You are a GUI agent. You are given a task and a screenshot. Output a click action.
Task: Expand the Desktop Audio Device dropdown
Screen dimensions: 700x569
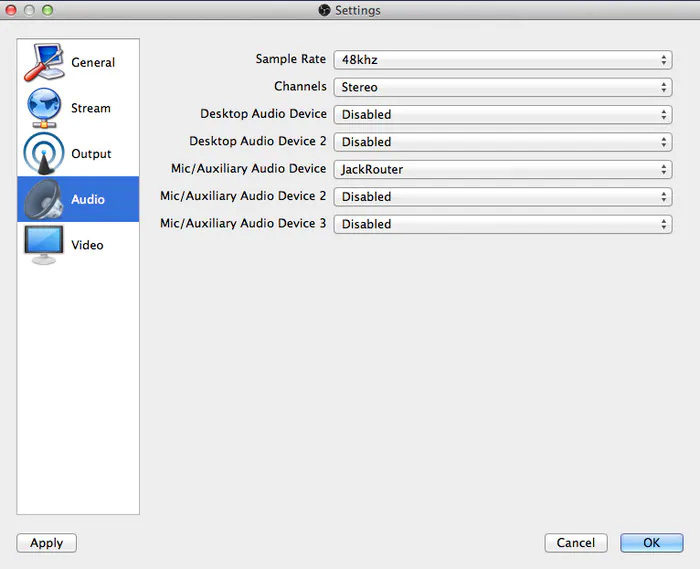pos(503,115)
